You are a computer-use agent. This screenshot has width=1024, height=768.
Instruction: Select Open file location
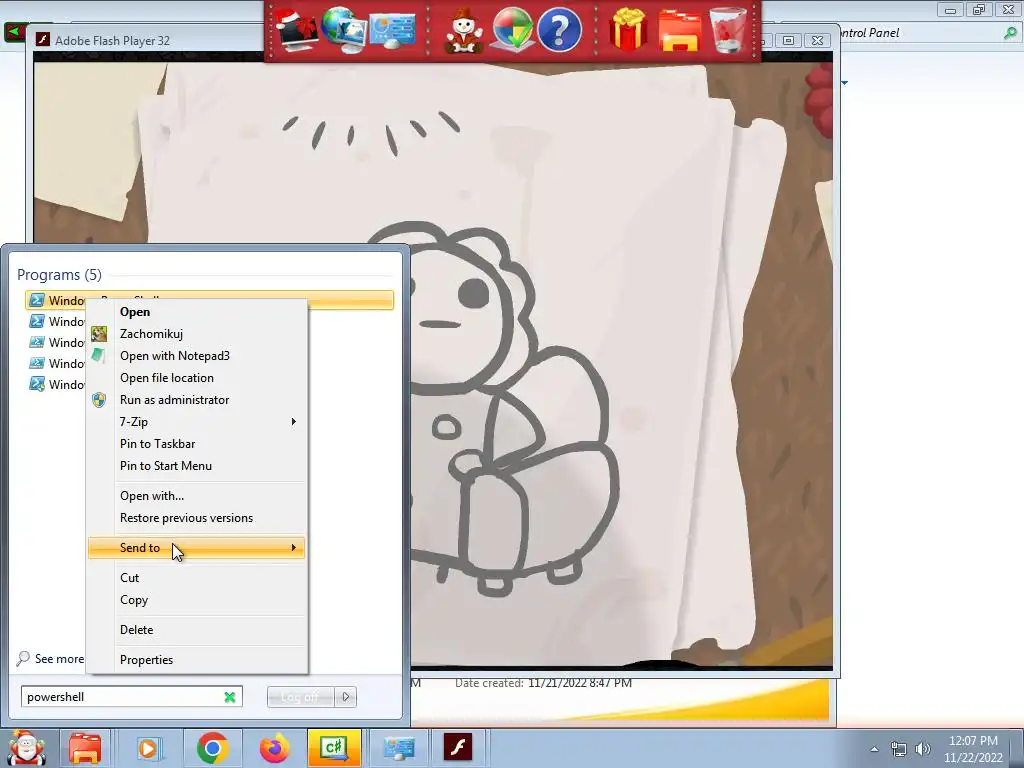167,377
